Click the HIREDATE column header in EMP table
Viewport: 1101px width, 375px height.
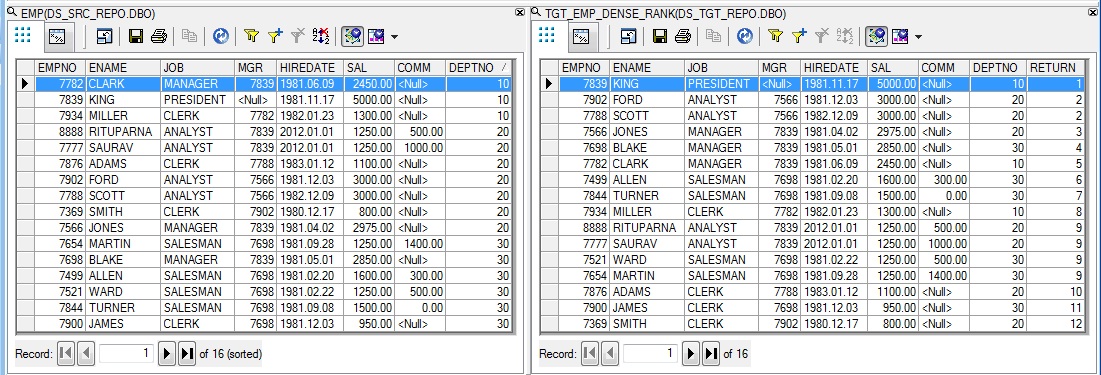pyautogui.click(x=310, y=67)
